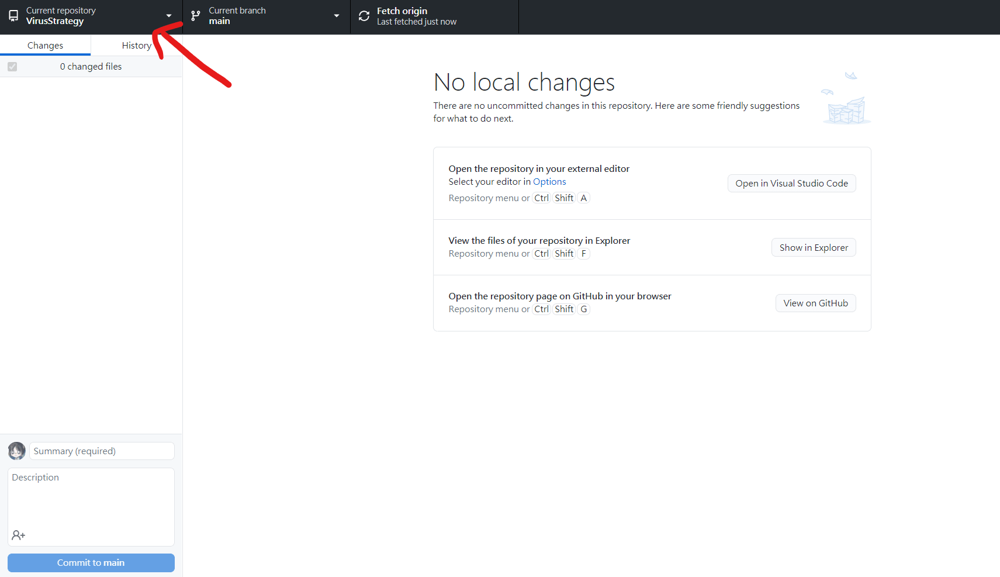The height and width of the screenshot is (577, 1000).
Task: Click the illustration beside No local changes
Action: [x=845, y=99]
